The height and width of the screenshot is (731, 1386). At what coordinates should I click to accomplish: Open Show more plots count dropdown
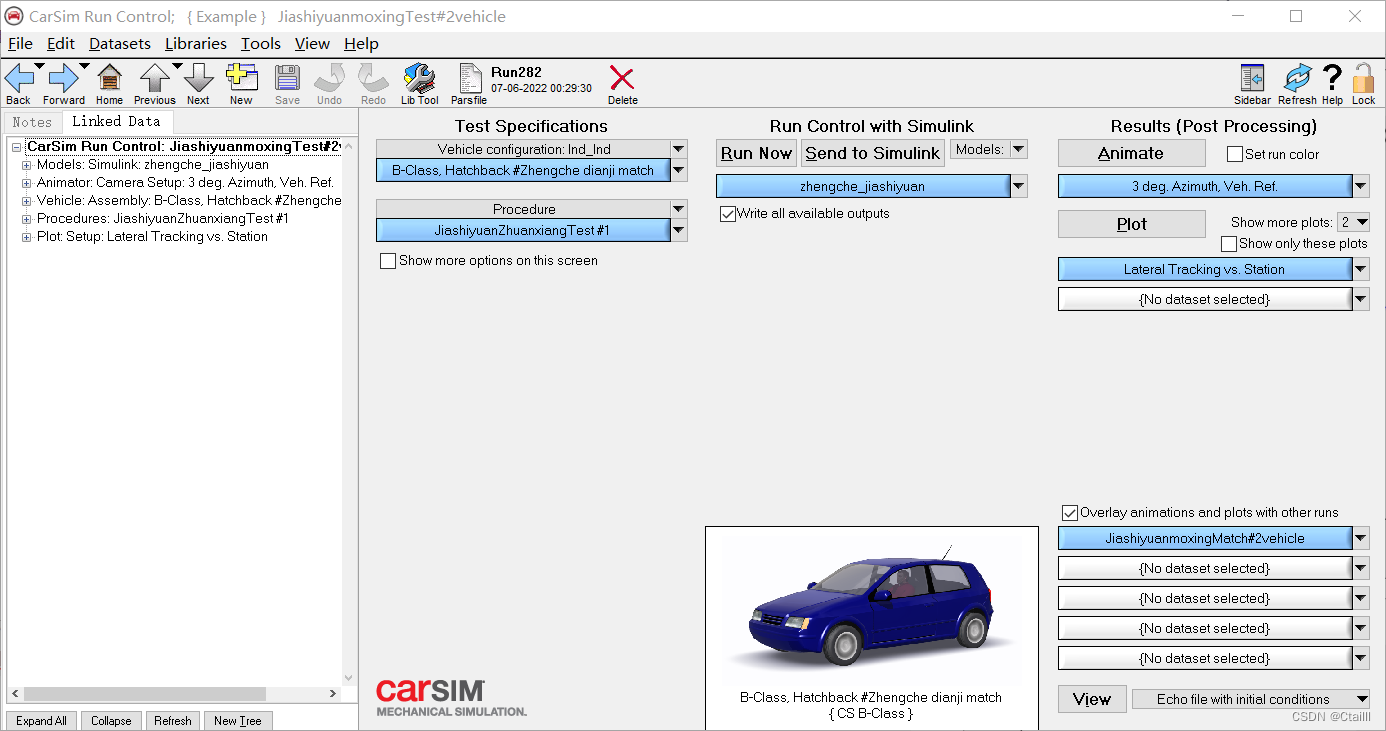point(1354,222)
